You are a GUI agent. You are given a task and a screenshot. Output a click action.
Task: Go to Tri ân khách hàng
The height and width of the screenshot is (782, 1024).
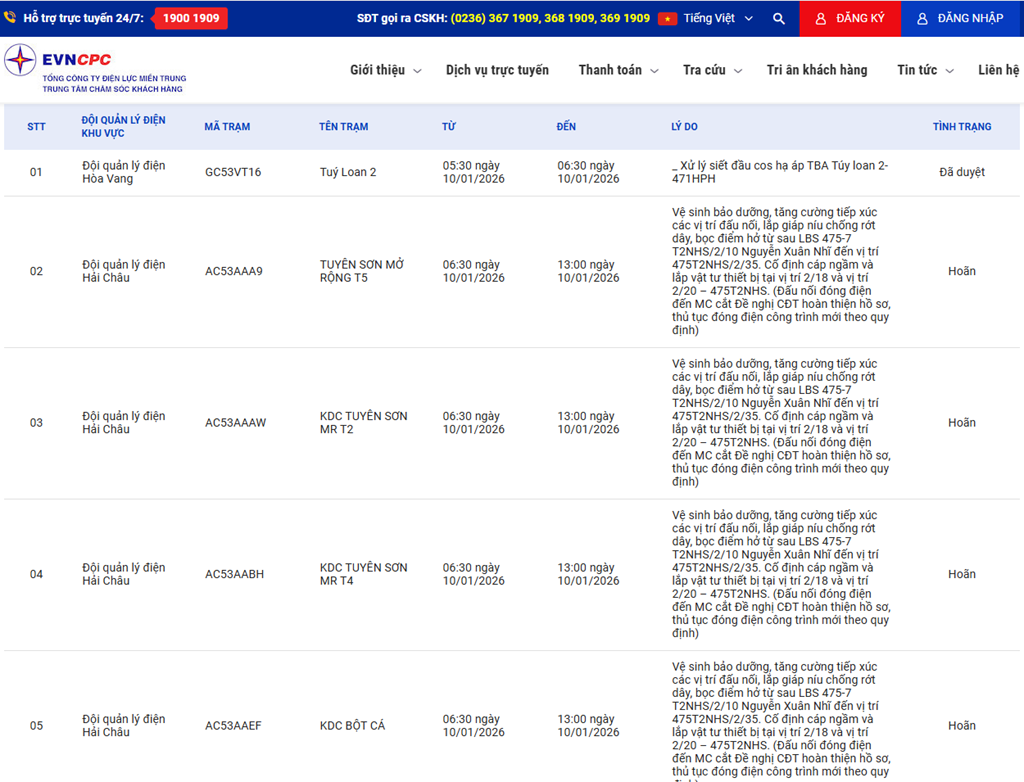tap(816, 70)
